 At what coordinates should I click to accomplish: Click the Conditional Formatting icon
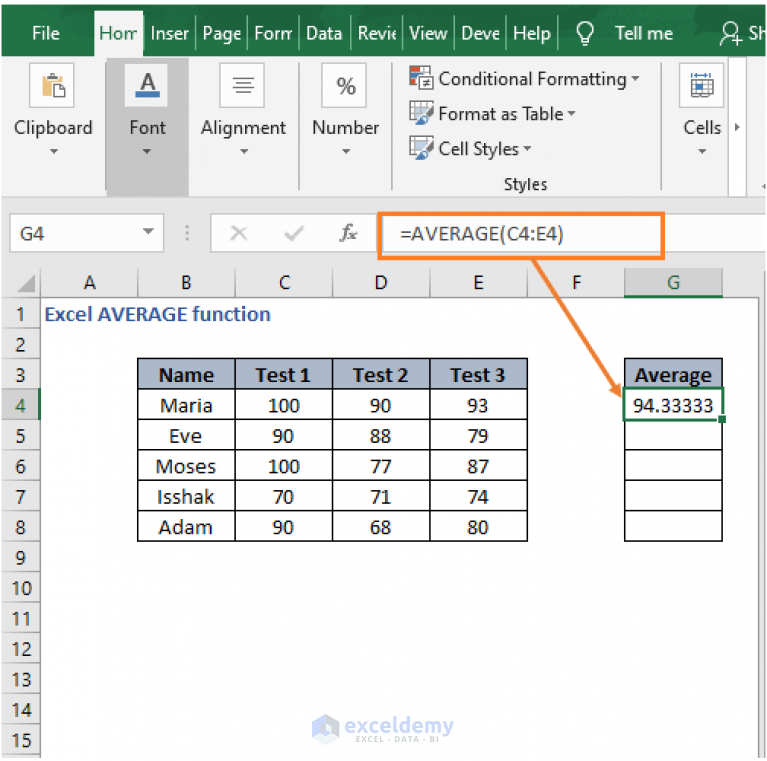(x=421, y=78)
